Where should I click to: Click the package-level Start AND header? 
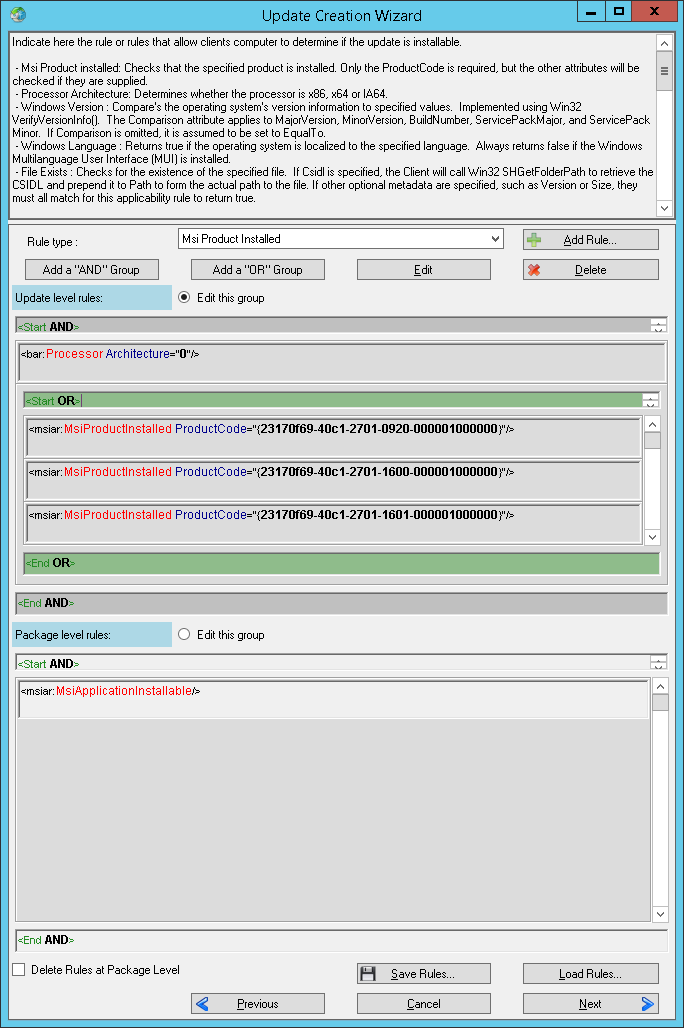pyautogui.click(x=333, y=663)
